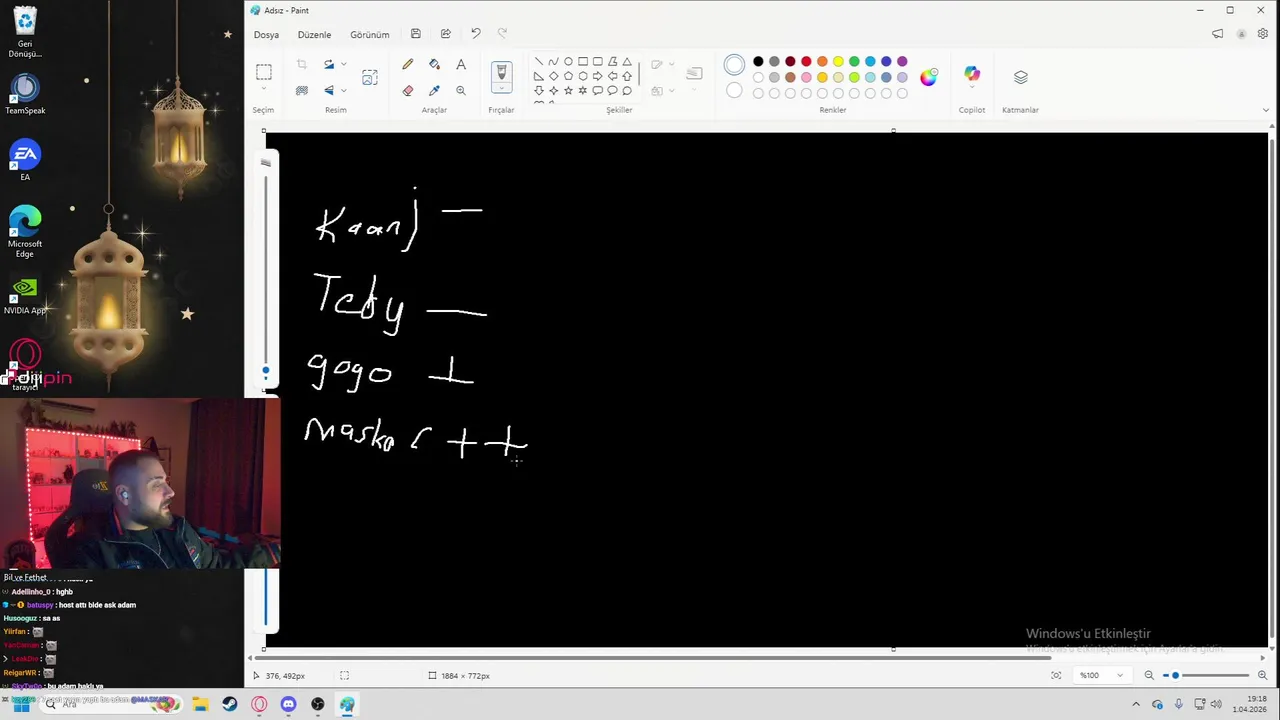Screen dimensions: 1280x720
Task: Choose the Text tool (A)
Action: (x=461, y=64)
